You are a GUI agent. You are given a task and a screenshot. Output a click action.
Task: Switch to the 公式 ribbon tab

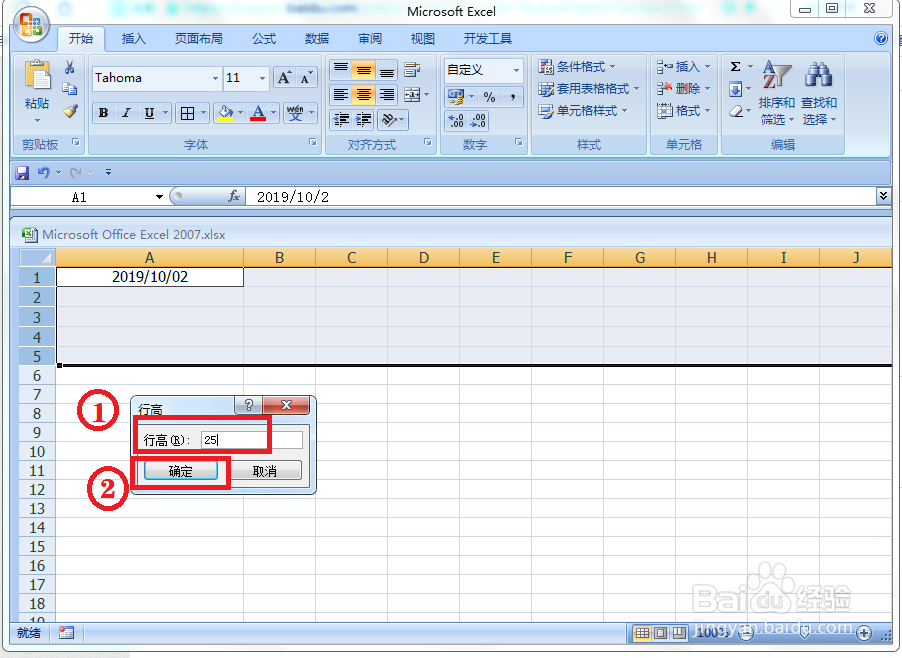(264, 39)
